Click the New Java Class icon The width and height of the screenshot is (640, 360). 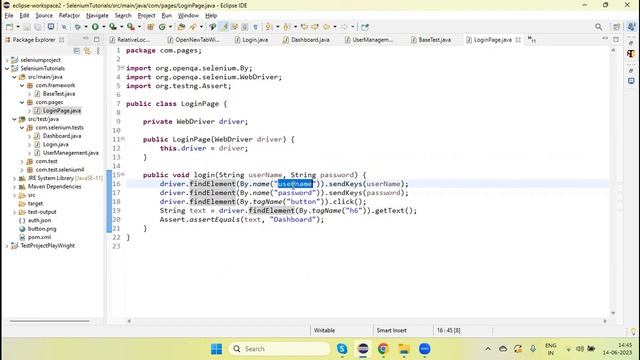tap(162, 27)
